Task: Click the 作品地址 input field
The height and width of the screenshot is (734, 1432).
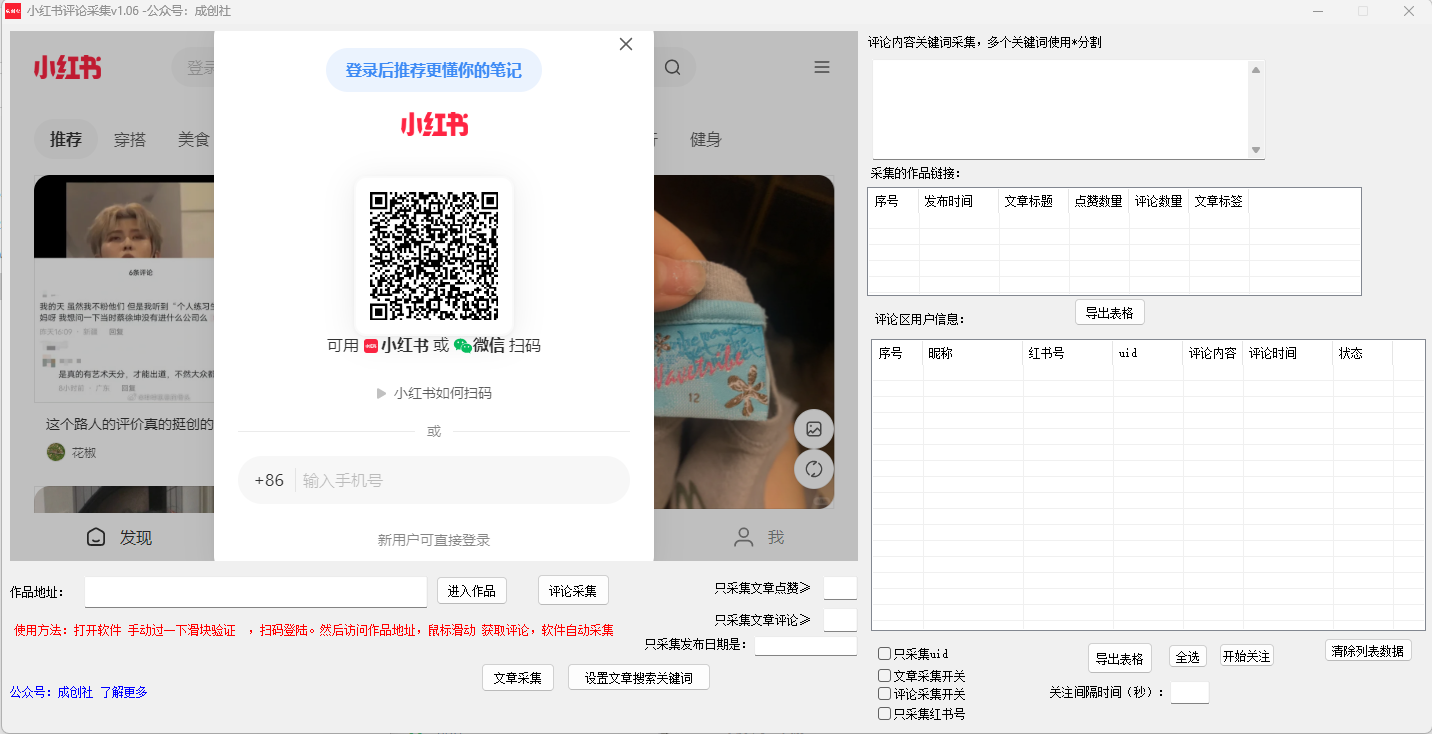Action: coord(256,592)
